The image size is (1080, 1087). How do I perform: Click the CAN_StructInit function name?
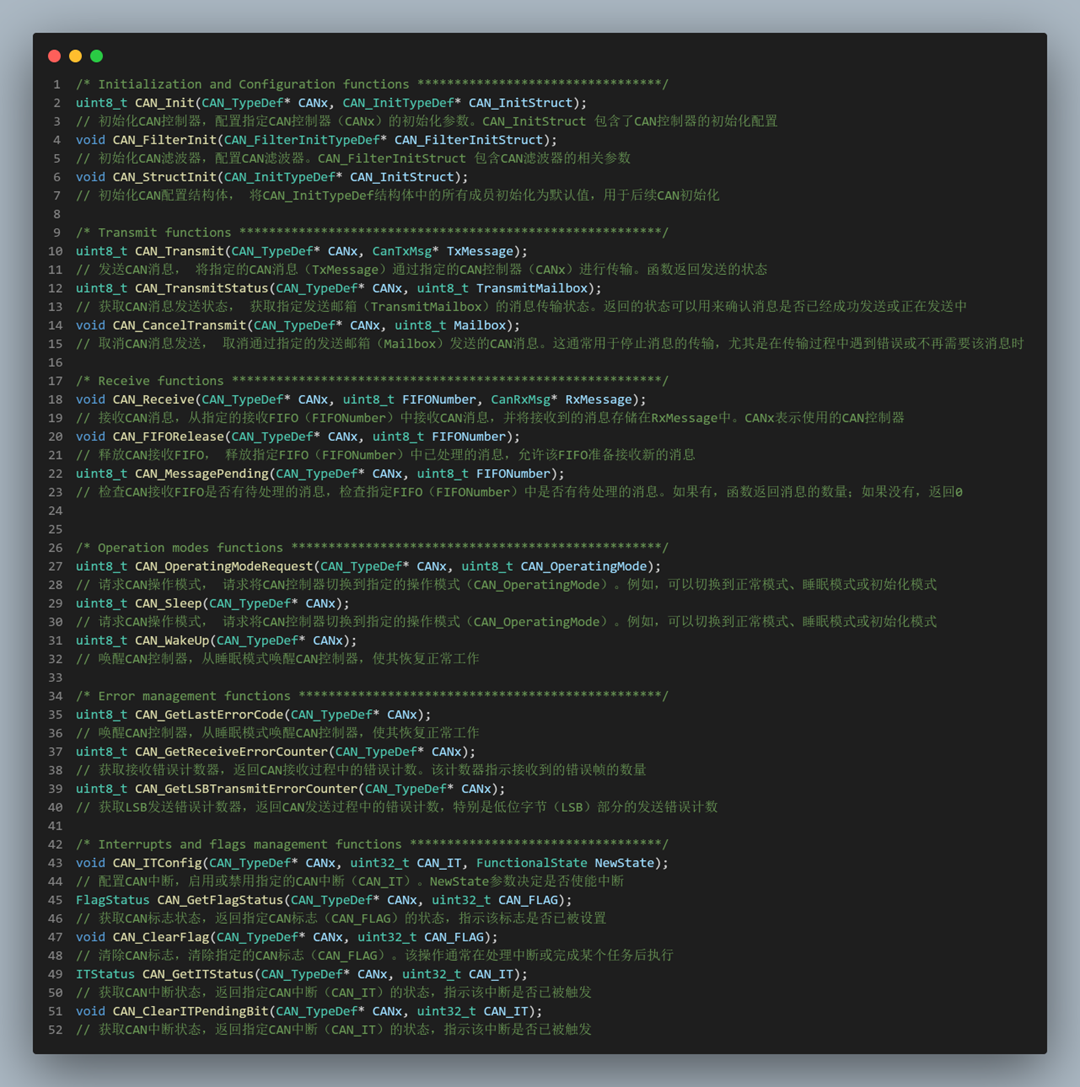point(164,177)
